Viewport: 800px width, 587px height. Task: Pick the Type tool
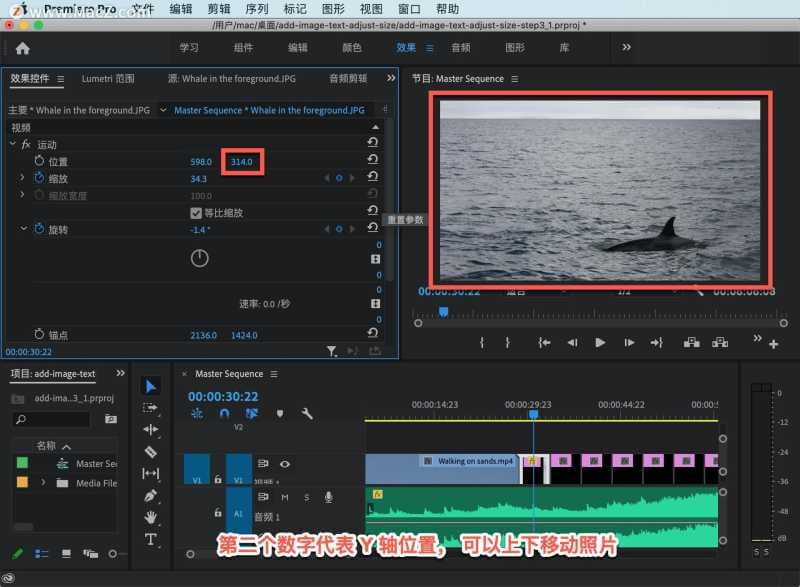point(151,539)
